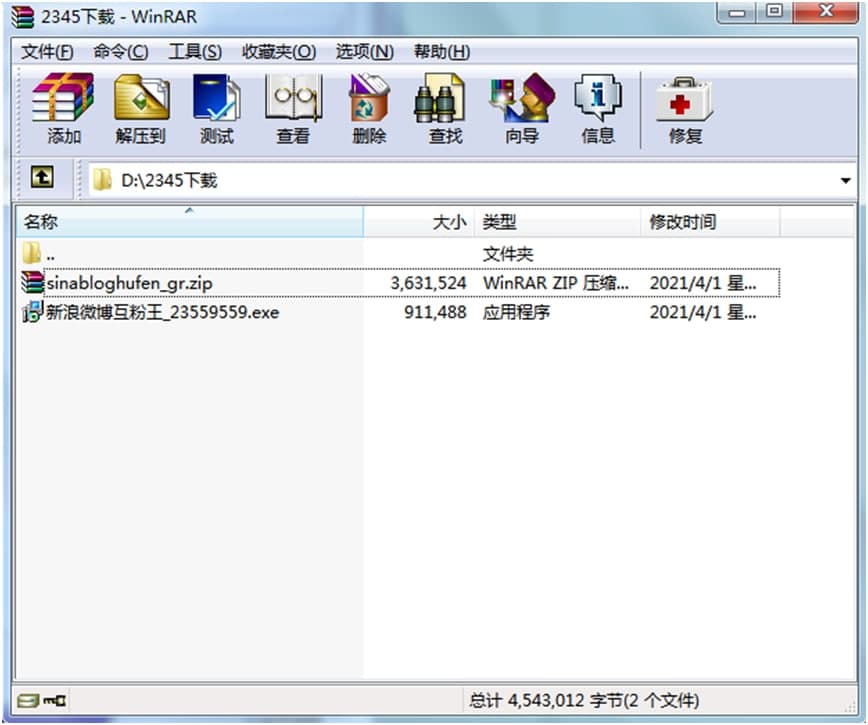Image resolution: width=868 pixels, height=725 pixels.
Task: Maximize the WinRAR window
Action: [774, 12]
